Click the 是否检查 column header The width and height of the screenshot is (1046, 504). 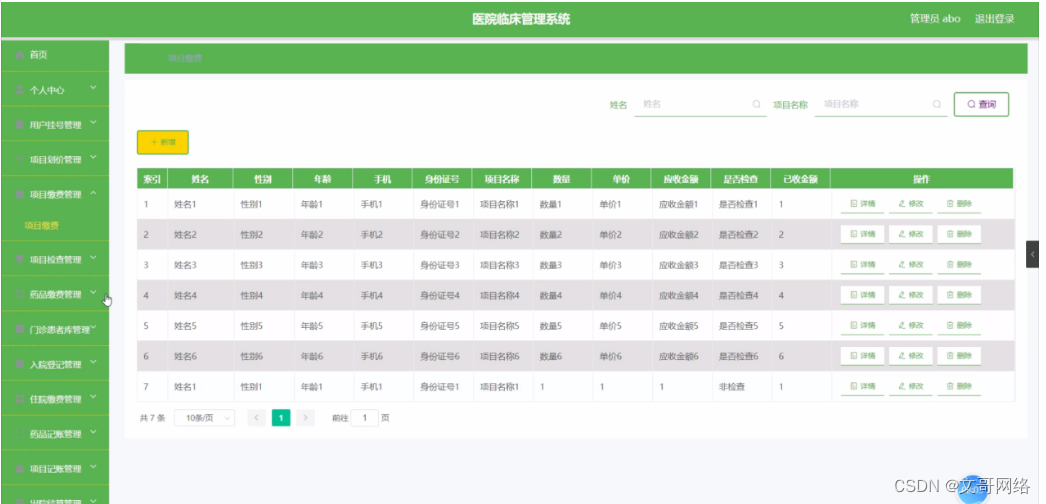(x=740, y=179)
